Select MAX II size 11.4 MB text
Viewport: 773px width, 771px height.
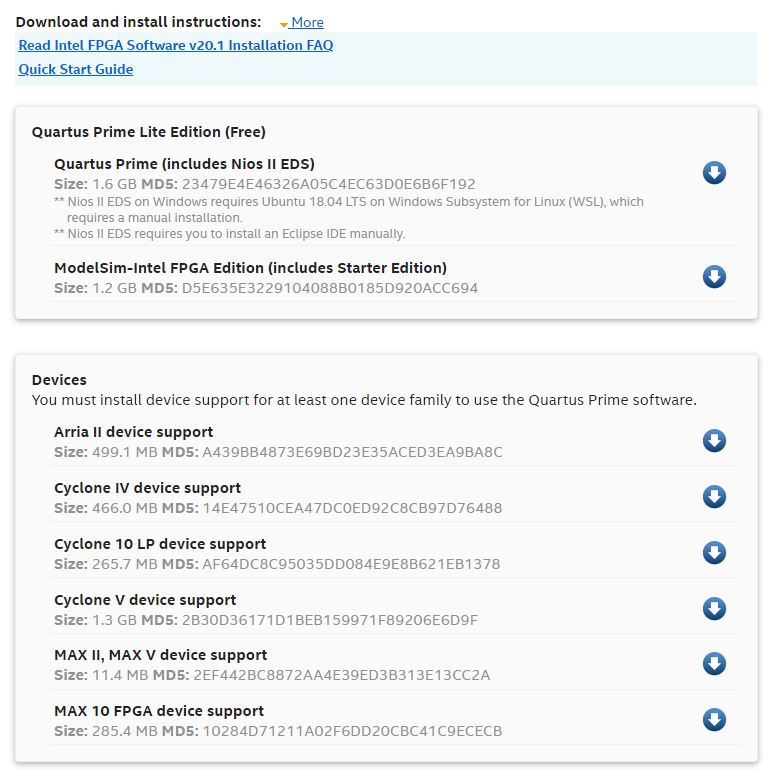[x=120, y=675]
